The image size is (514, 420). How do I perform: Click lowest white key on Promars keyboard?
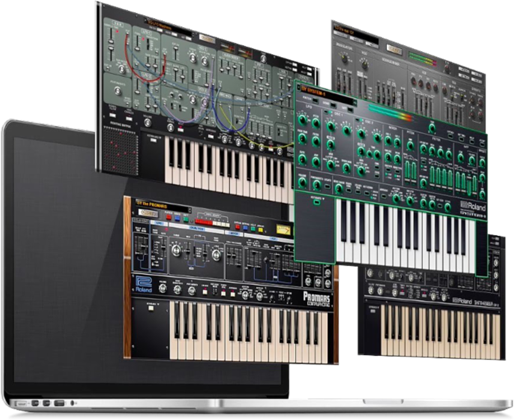pos(173,330)
